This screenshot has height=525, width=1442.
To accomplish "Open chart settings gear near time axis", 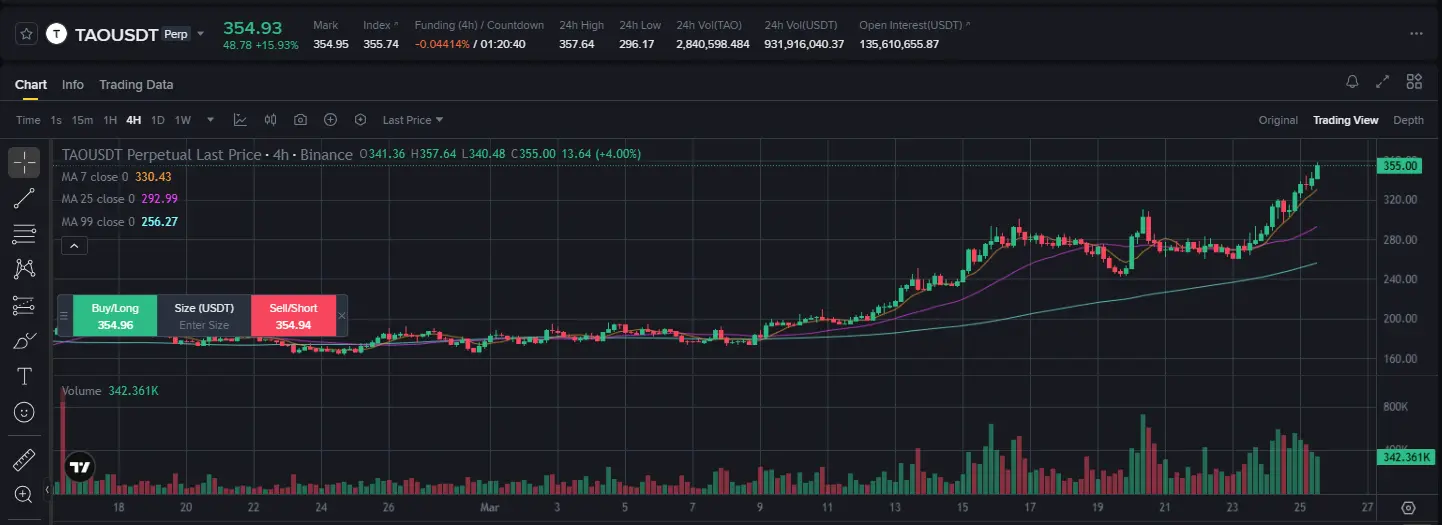I will [x=1409, y=508].
